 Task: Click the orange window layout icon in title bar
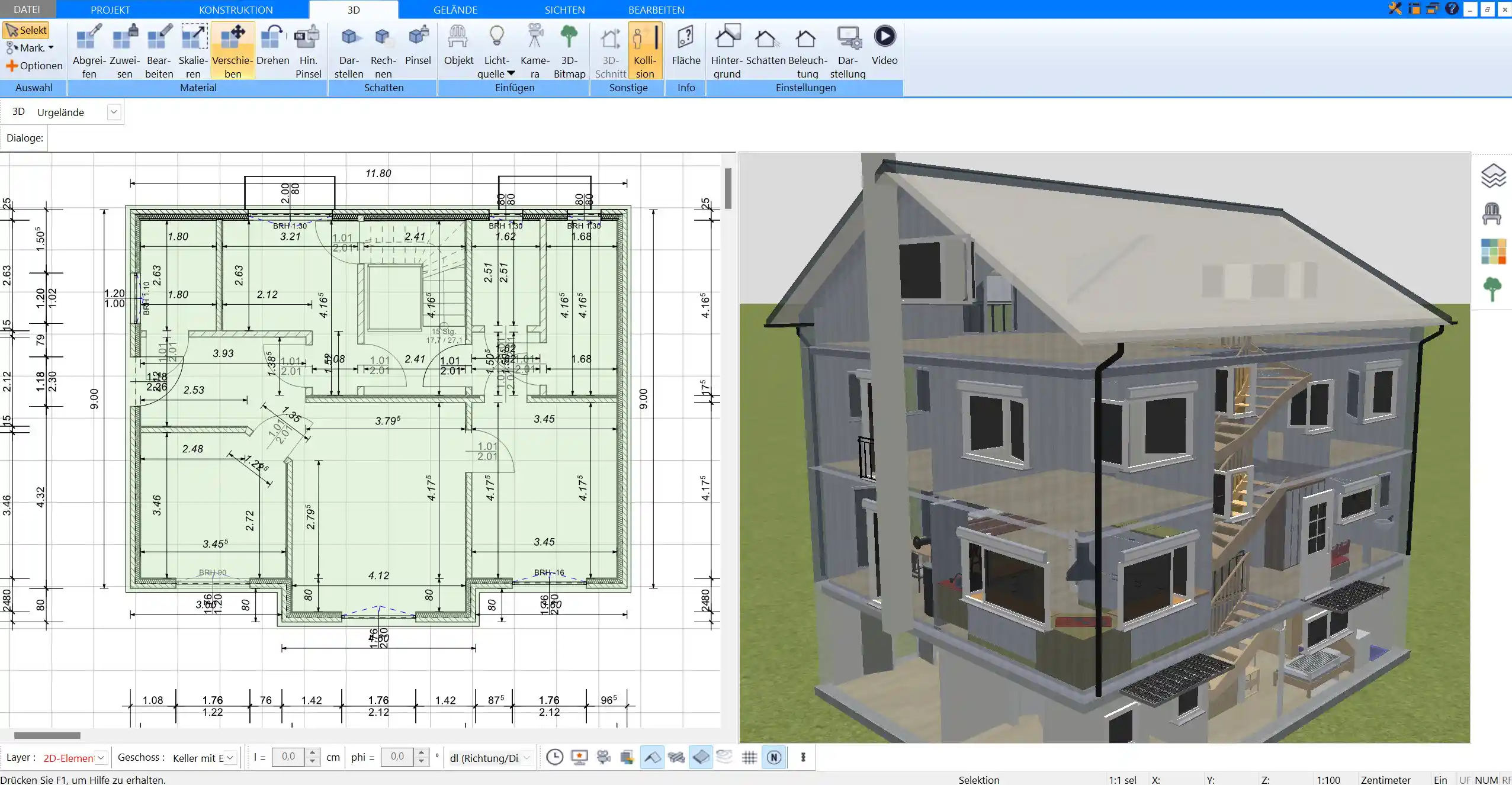pos(1414,8)
